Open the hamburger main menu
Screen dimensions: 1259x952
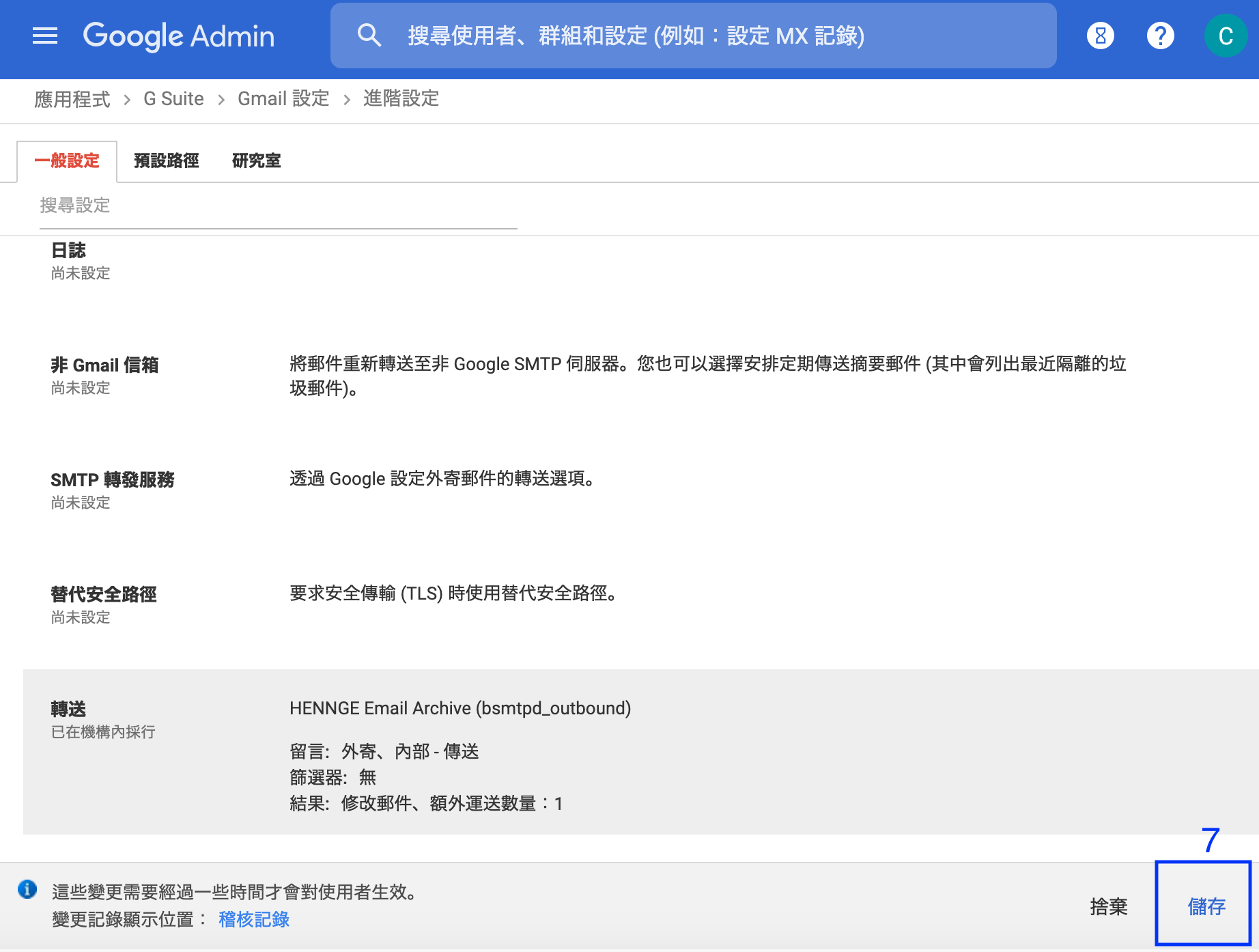coord(45,36)
